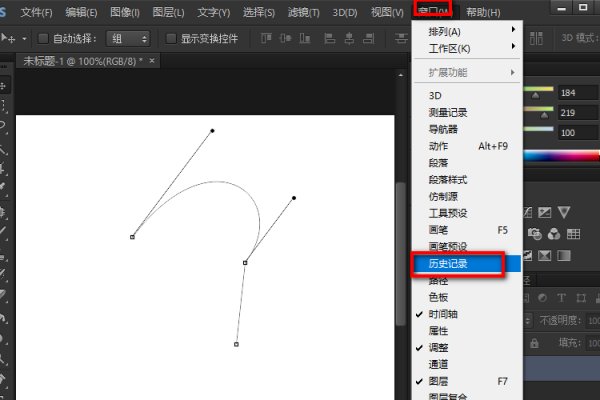The height and width of the screenshot is (400, 600).
Task: Enable the 显示变换控件 checkbox
Action: [x=171, y=38]
